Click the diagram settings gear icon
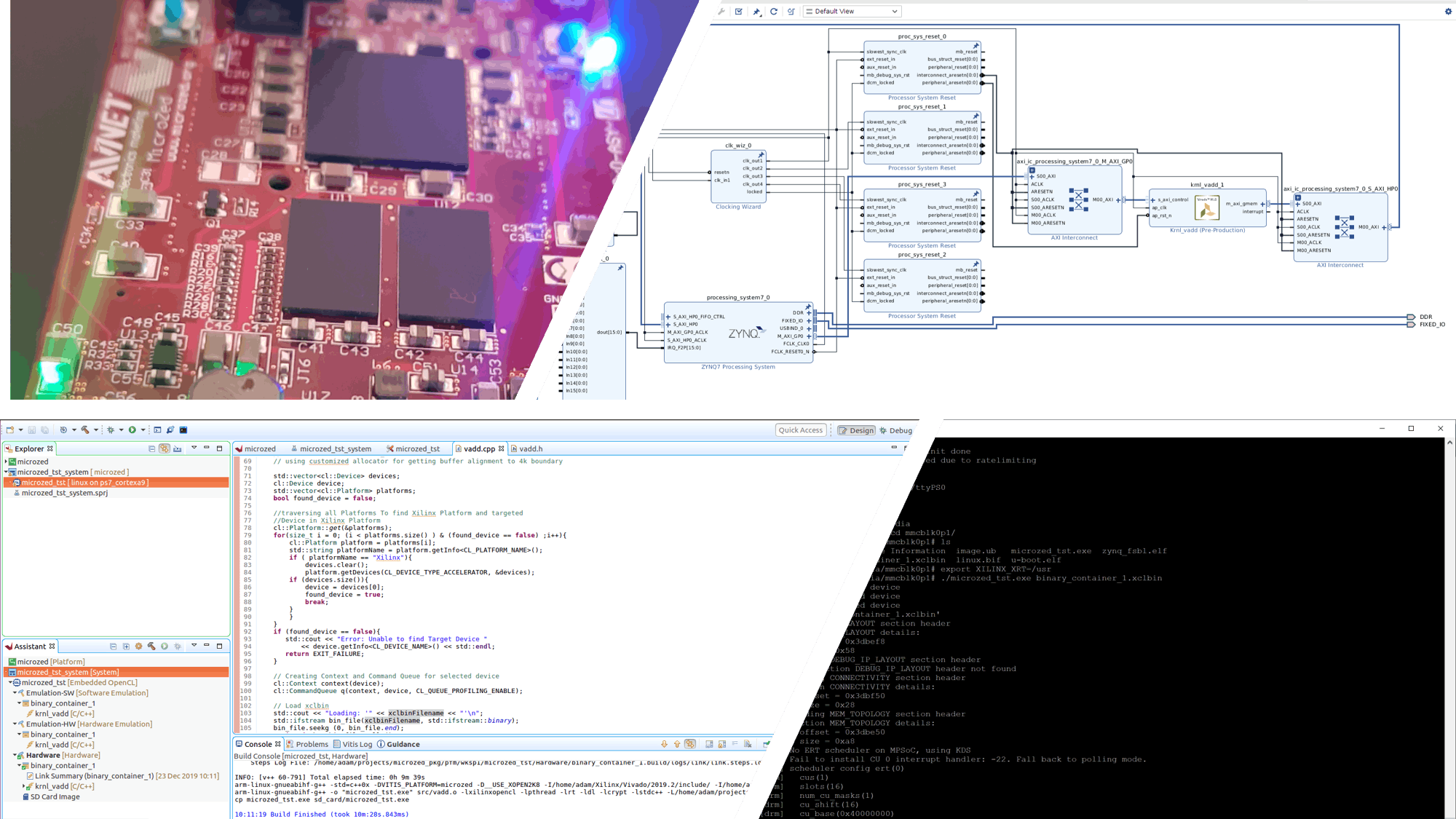The image size is (1456, 819). [x=1447, y=12]
